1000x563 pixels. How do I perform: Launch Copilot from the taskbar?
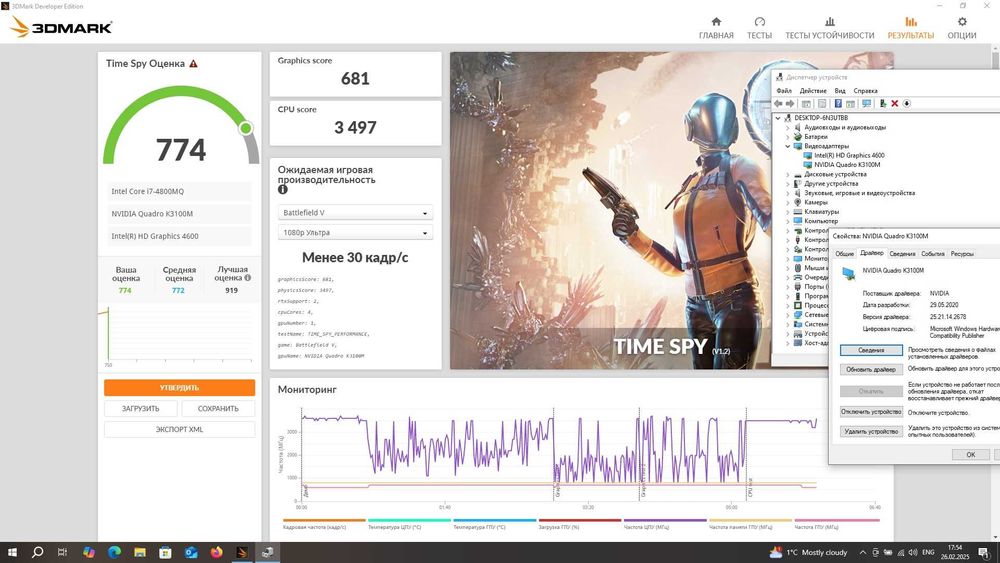coord(89,552)
